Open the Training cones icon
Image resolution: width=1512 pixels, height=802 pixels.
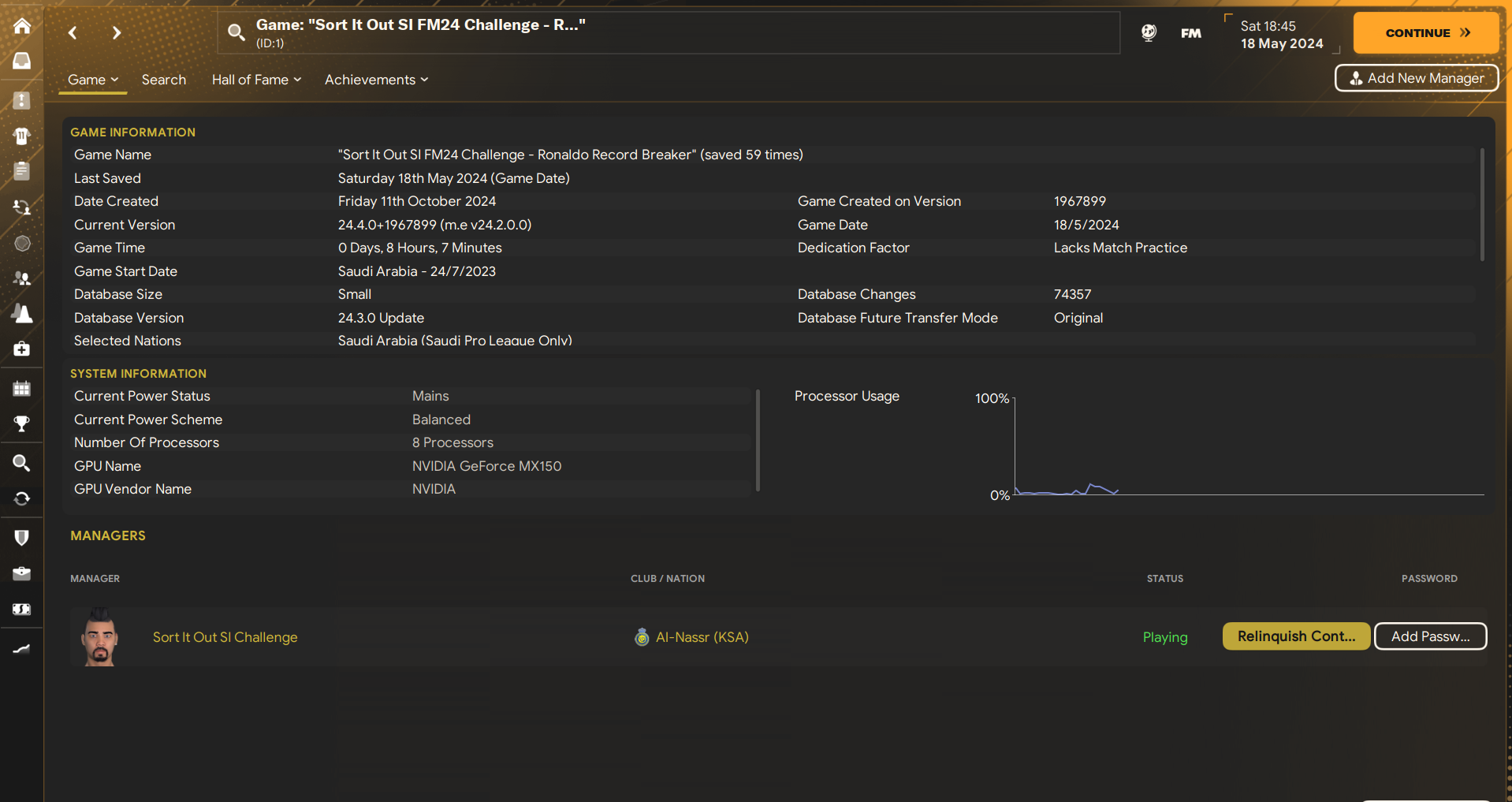pos(22,314)
